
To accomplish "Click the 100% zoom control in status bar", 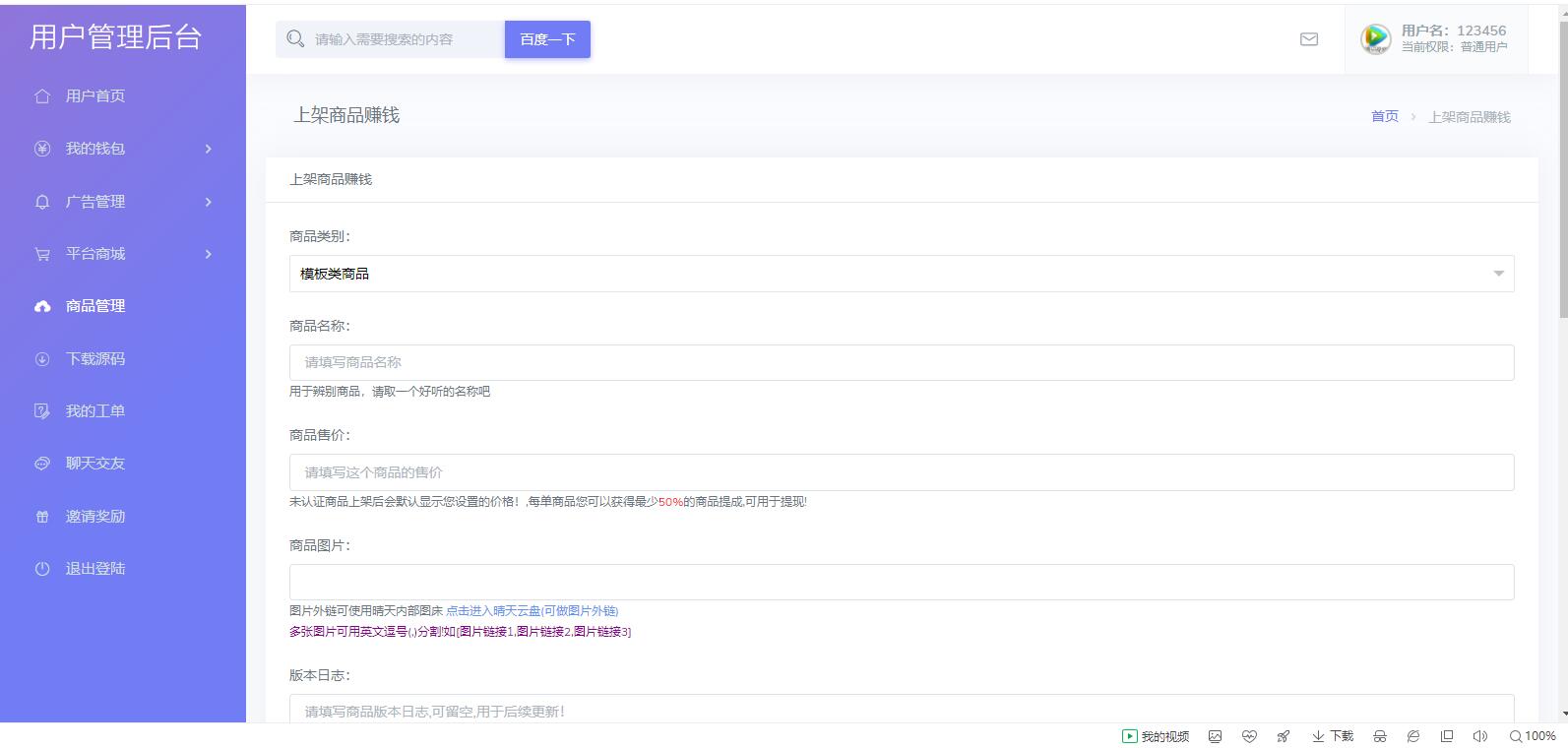I will click(1533, 736).
